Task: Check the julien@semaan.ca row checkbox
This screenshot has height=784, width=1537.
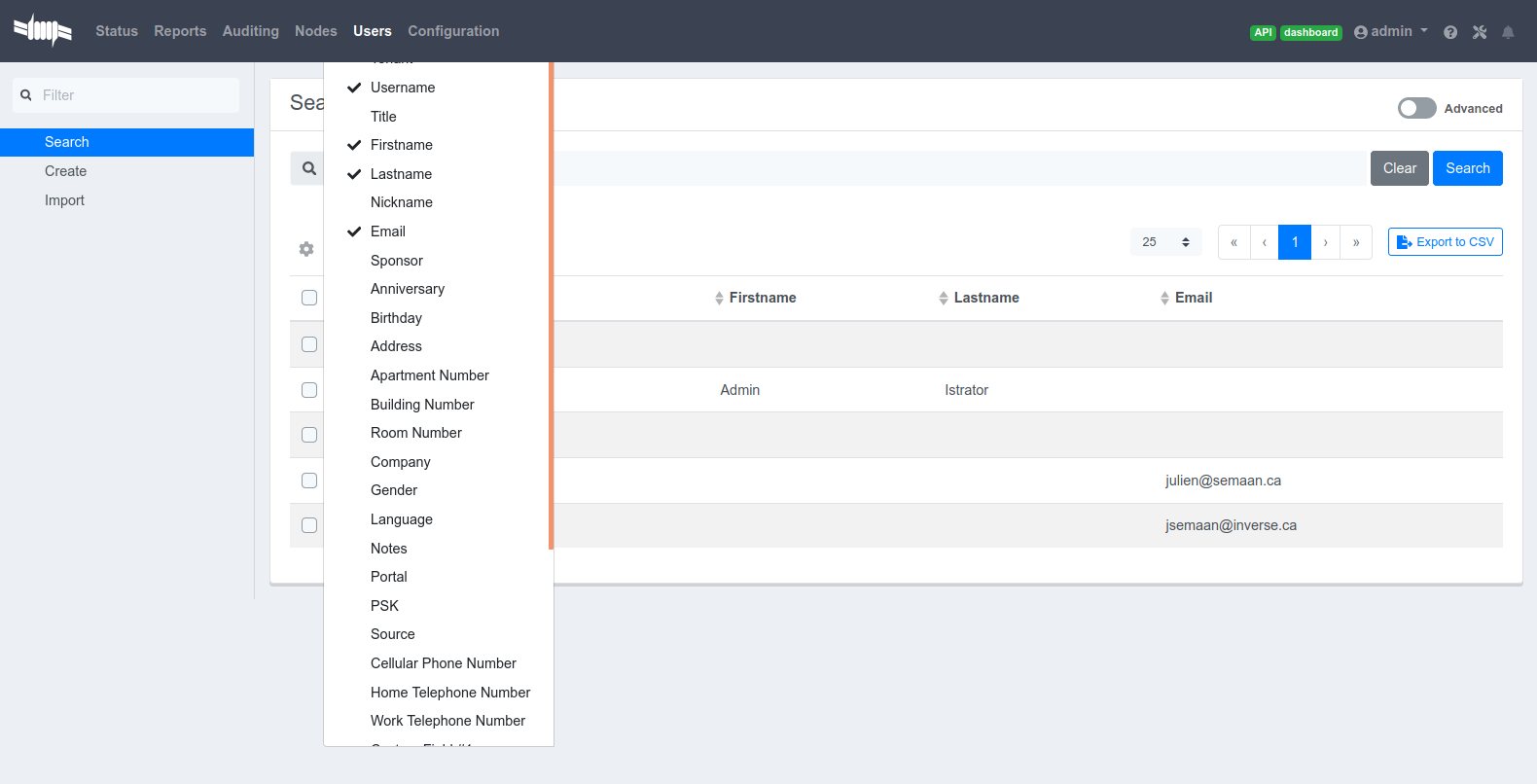Action: pyautogui.click(x=309, y=481)
